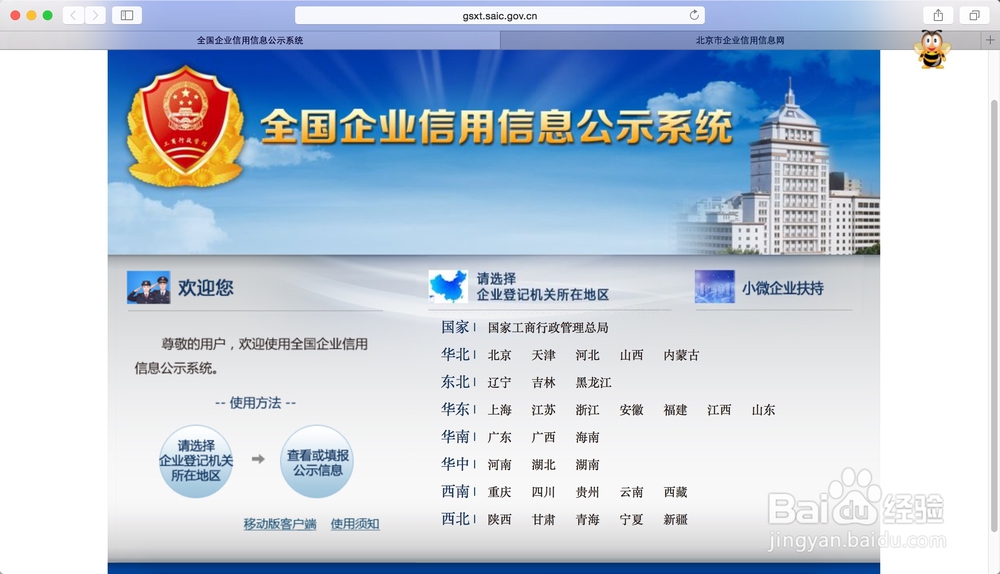Screen dimensions: 1000x574
Task: Select 陕西 region
Action: click(x=499, y=520)
